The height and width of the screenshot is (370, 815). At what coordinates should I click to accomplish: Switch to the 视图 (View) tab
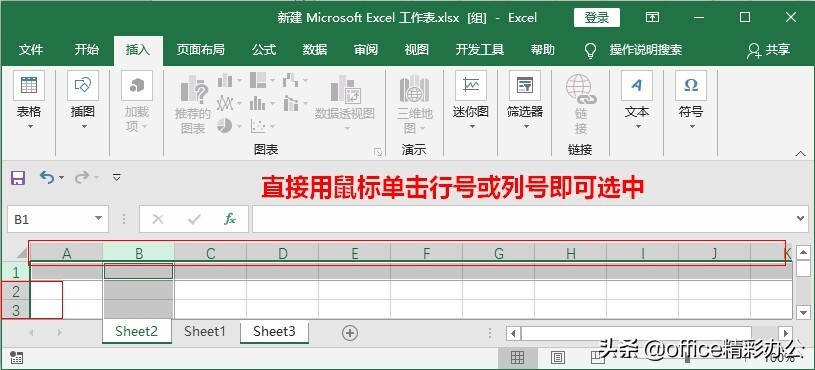[x=417, y=50]
